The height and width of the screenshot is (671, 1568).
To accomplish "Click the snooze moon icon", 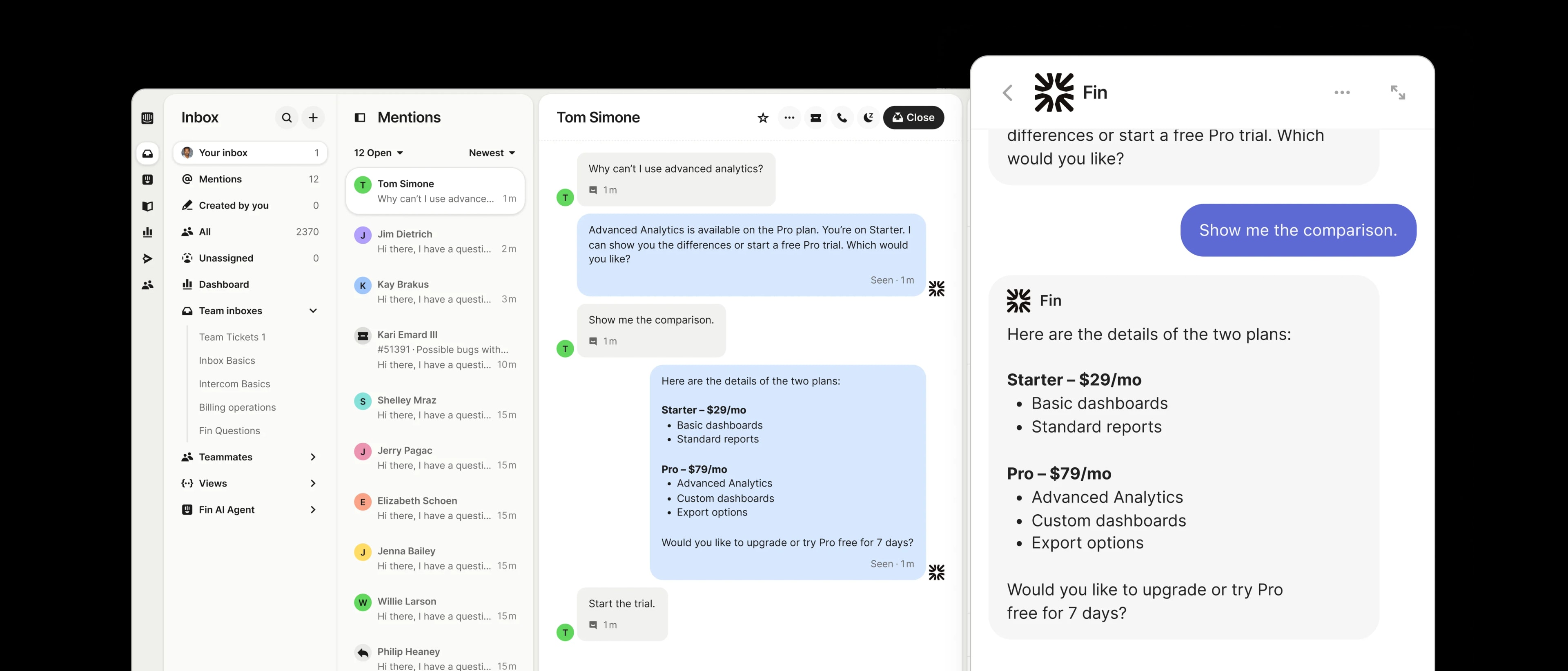I will pyautogui.click(x=868, y=118).
